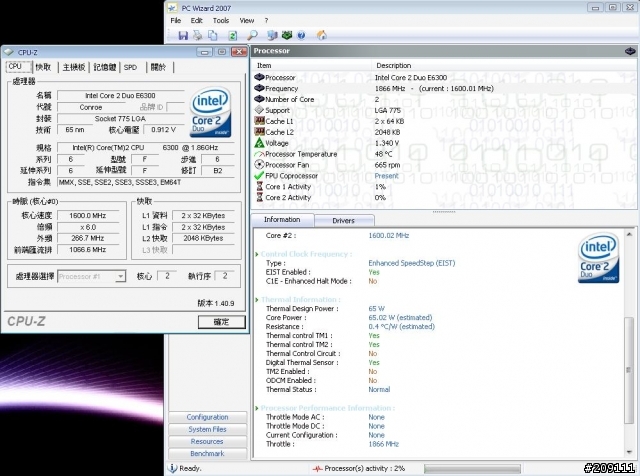Viewport: 640px width, 476px height.
Task: Click the Processor Fan icon
Action: click(259, 165)
